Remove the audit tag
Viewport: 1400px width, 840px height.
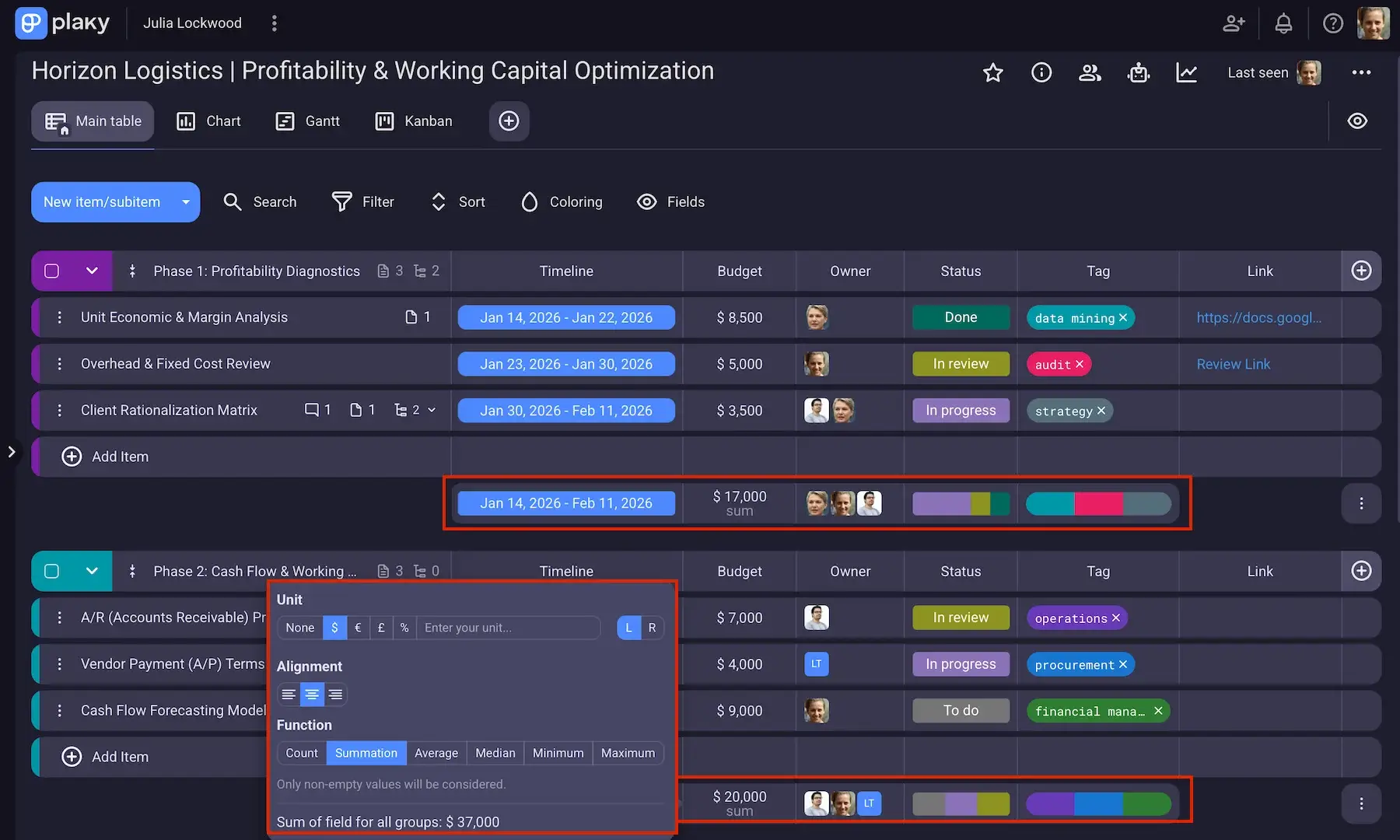1080,364
